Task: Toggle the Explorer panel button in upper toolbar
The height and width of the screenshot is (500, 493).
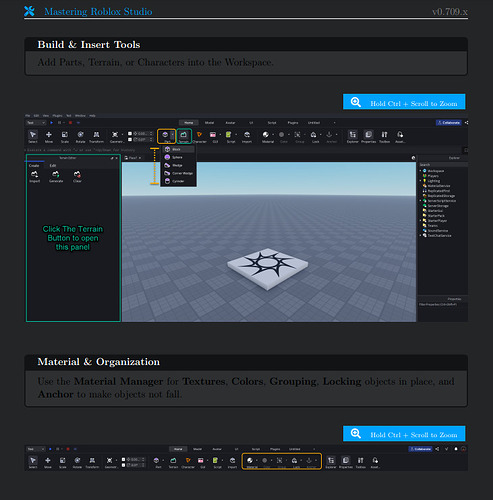Action: pos(352,136)
